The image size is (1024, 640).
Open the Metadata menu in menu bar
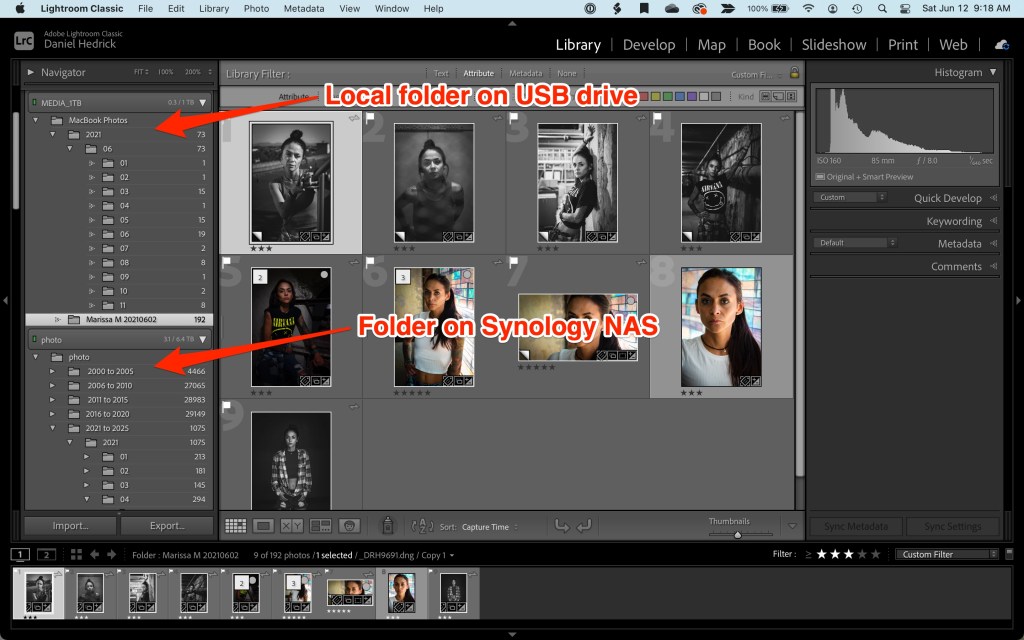pos(304,8)
